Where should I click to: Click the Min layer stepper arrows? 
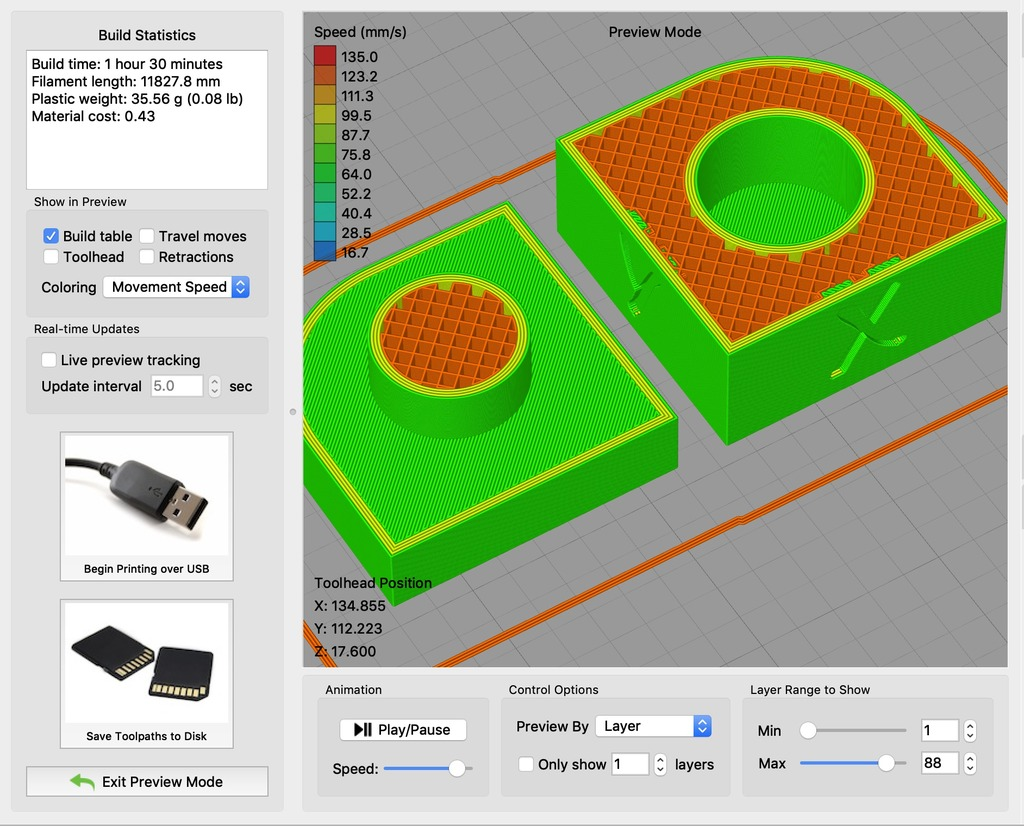(970, 730)
